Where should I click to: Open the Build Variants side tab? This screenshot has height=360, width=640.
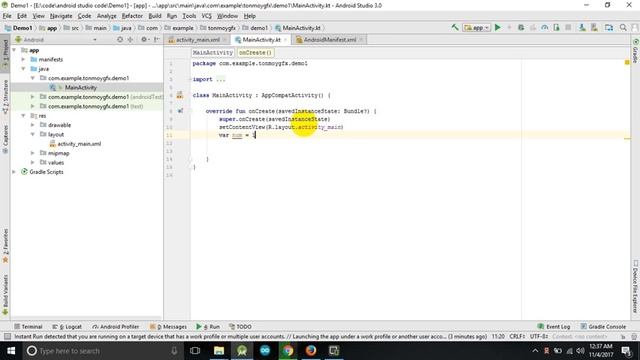[5, 295]
